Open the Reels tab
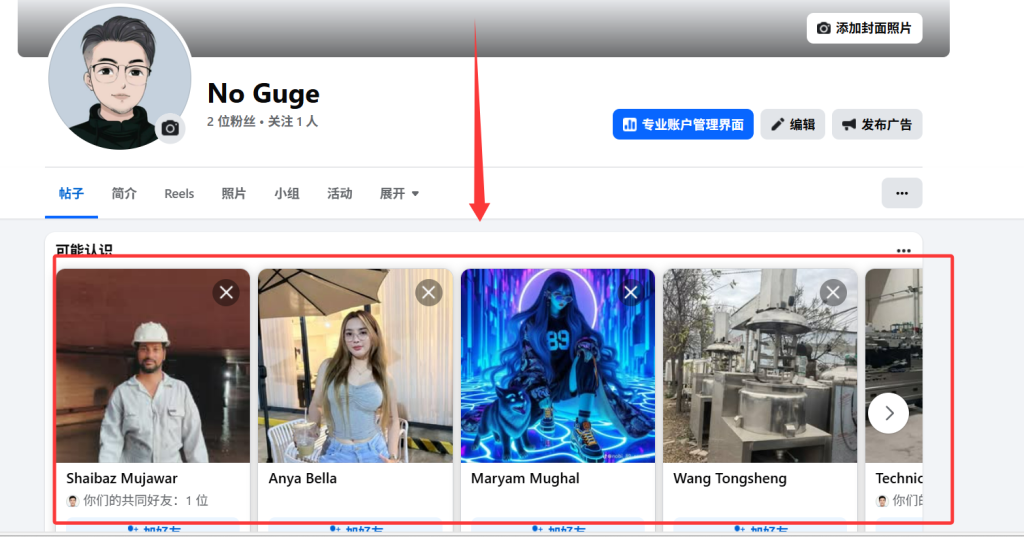Viewport: 1024px width, 537px height. coord(179,194)
